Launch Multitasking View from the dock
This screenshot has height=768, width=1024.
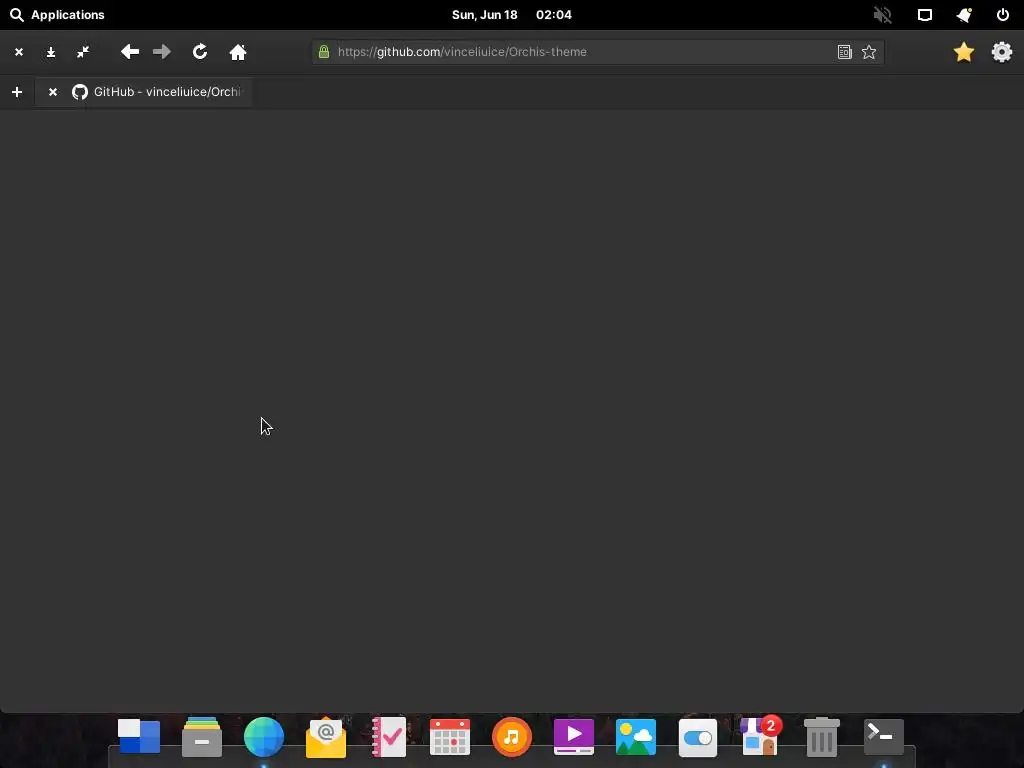pos(139,737)
